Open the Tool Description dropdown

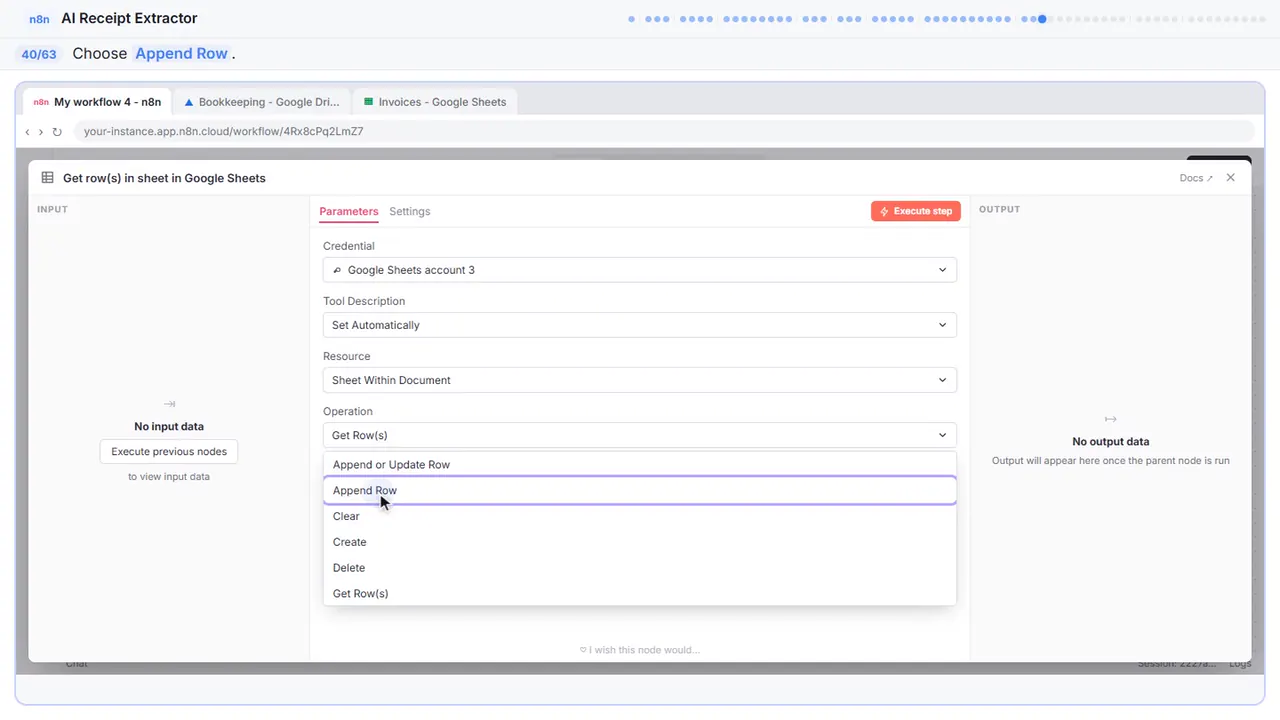640,325
